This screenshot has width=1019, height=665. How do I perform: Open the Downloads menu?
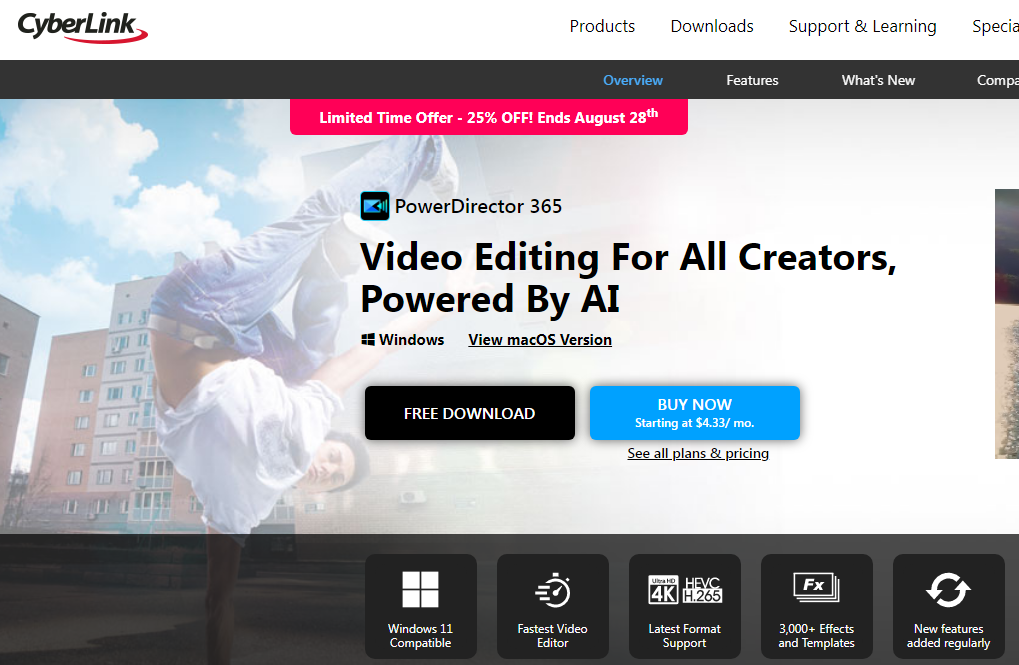coord(712,27)
